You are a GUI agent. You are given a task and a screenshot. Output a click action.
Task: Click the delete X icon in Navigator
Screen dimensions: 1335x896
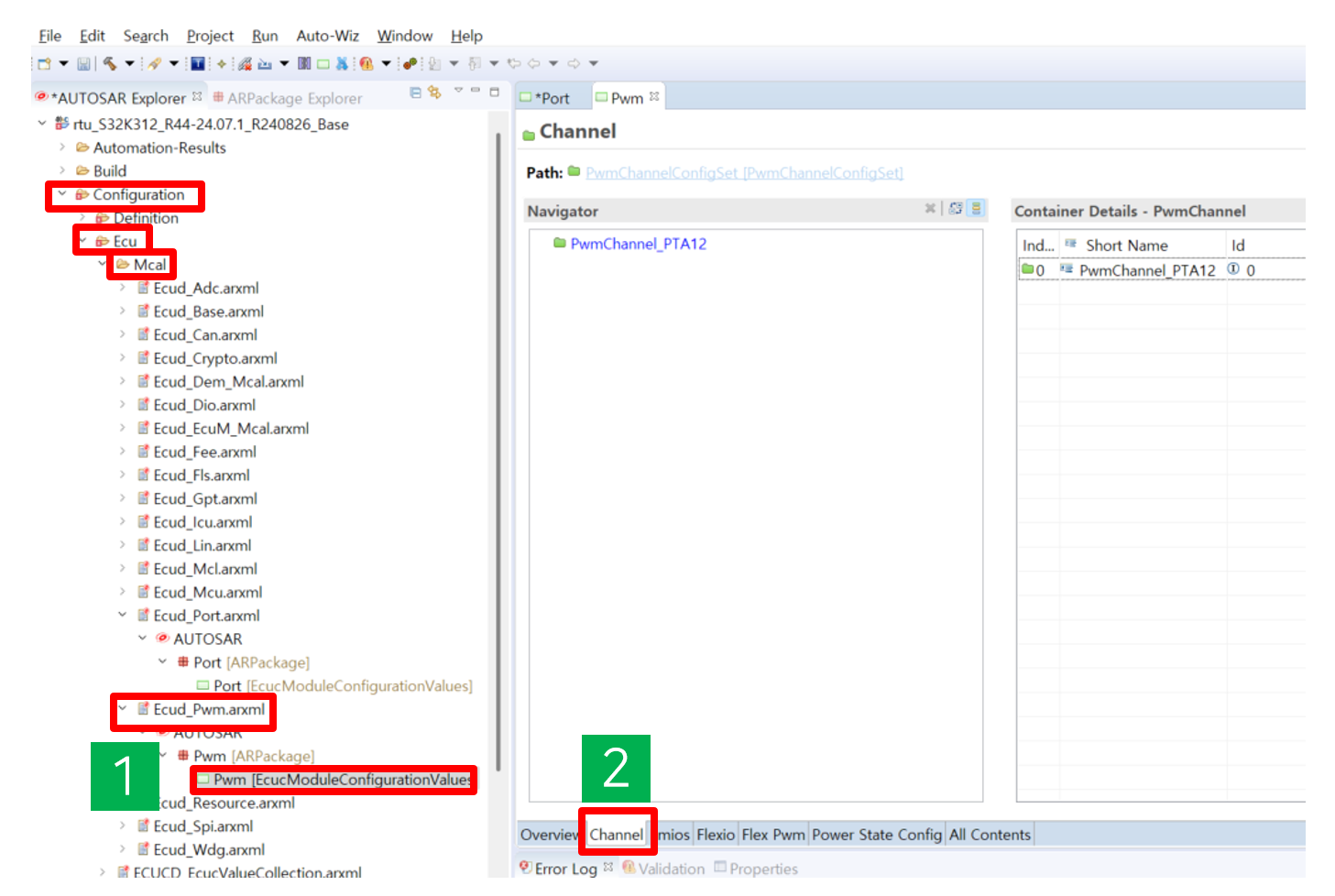[930, 209]
